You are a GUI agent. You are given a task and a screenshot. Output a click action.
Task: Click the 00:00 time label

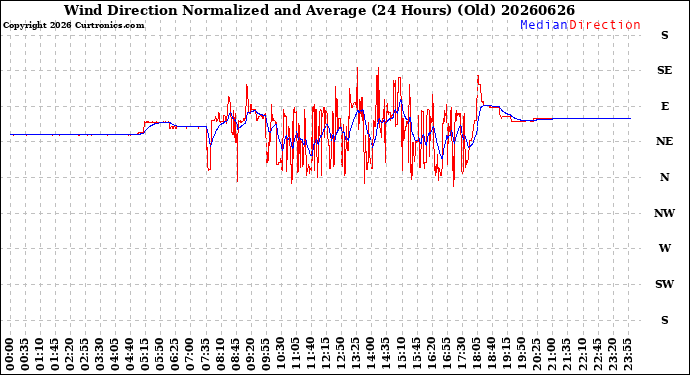pyautogui.click(x=10, y=354)
